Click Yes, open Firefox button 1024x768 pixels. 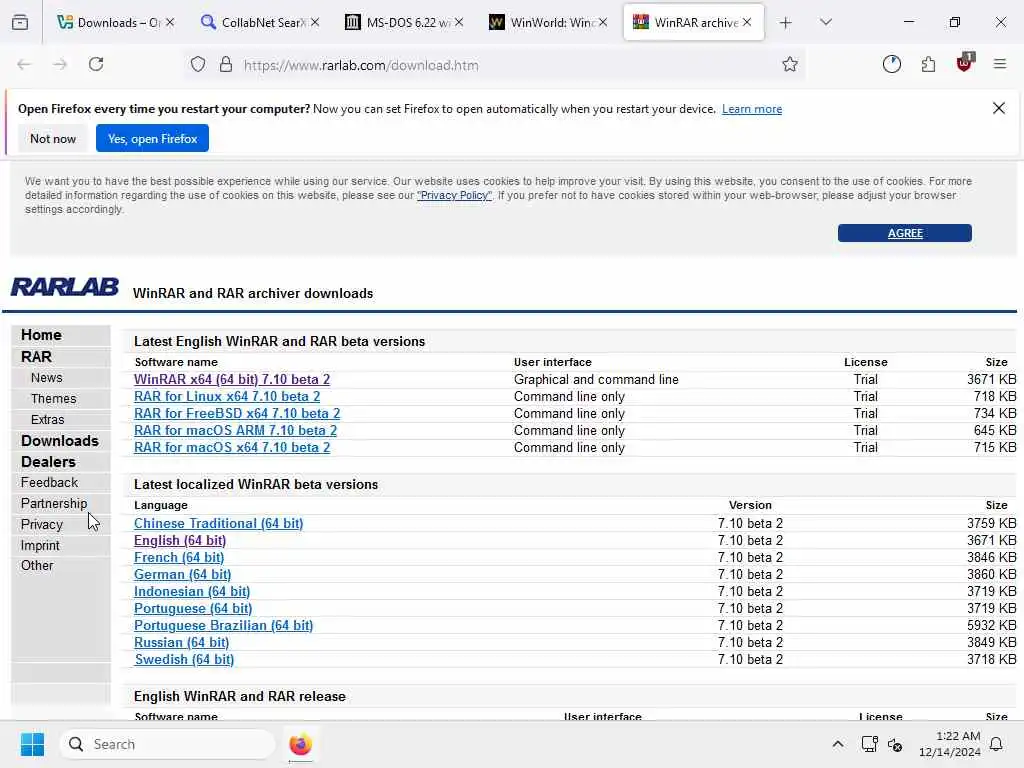[152, 138]
